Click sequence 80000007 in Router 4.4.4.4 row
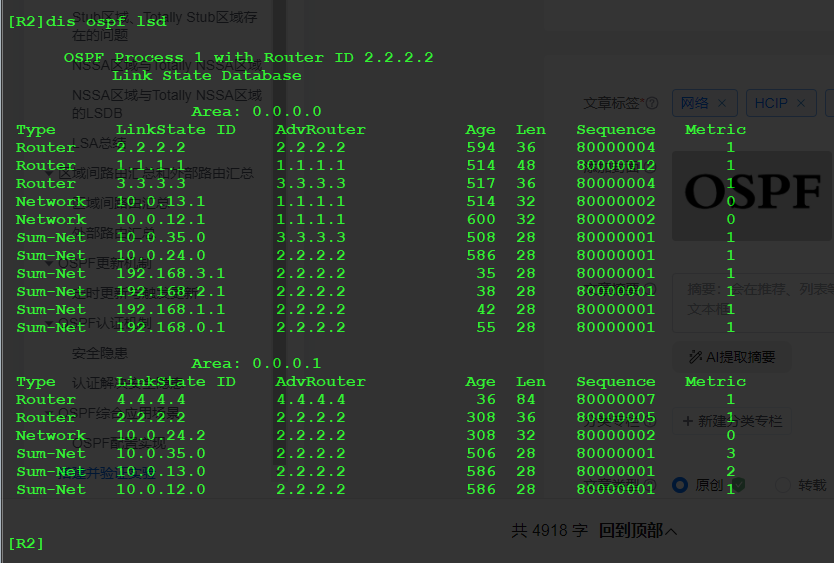This screenshot has width=834, height=563. [616, 400]
